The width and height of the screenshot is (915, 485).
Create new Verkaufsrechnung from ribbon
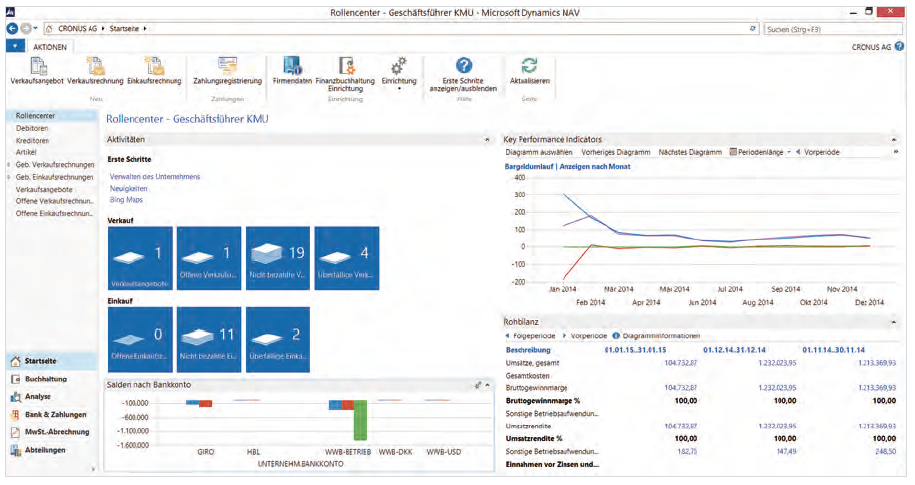pyautogui.click(x=95, y=71)
